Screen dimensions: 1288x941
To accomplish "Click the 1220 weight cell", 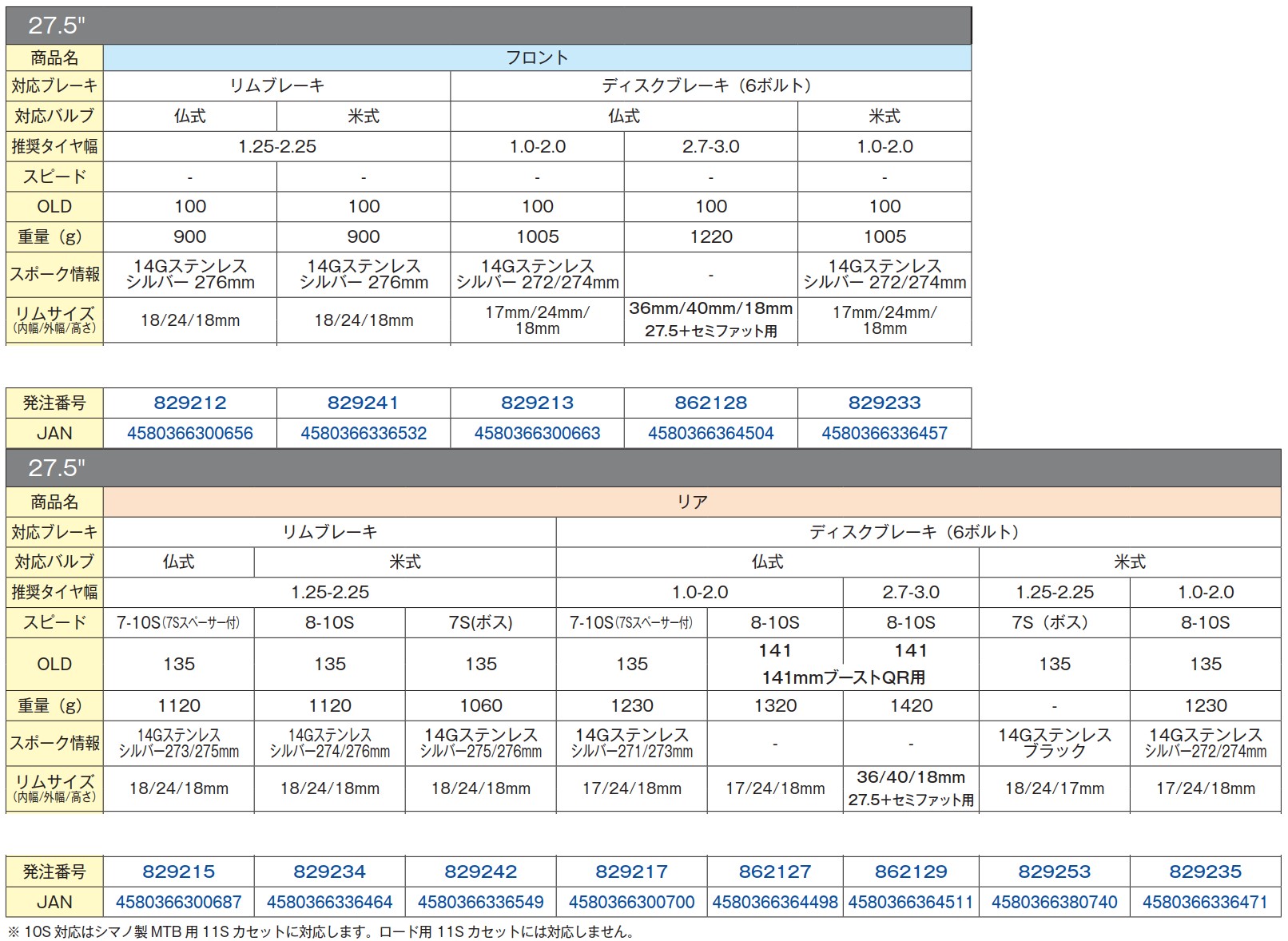I will [x=711, y=236].
